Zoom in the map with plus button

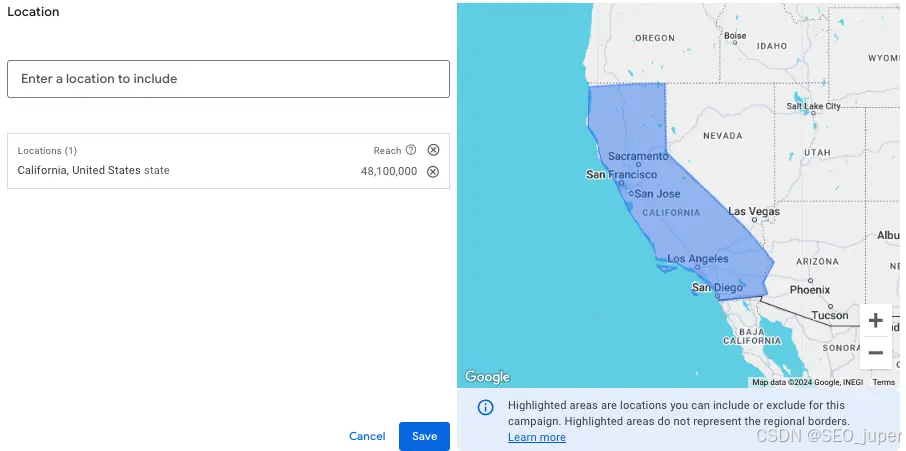875,320
